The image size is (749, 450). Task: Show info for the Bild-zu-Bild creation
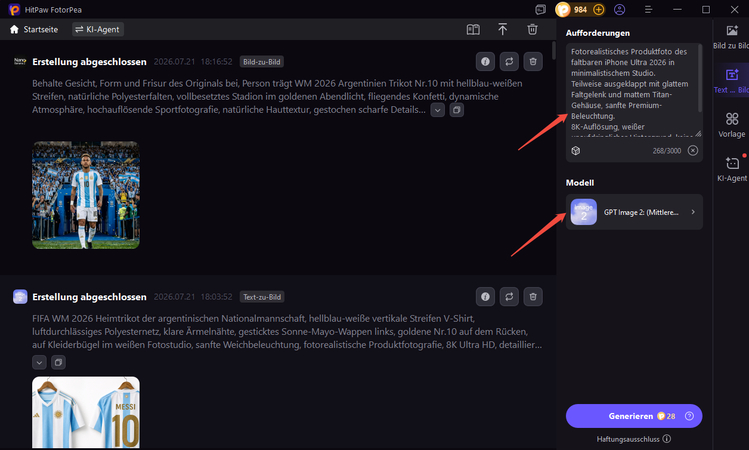(x=485, y=62)
